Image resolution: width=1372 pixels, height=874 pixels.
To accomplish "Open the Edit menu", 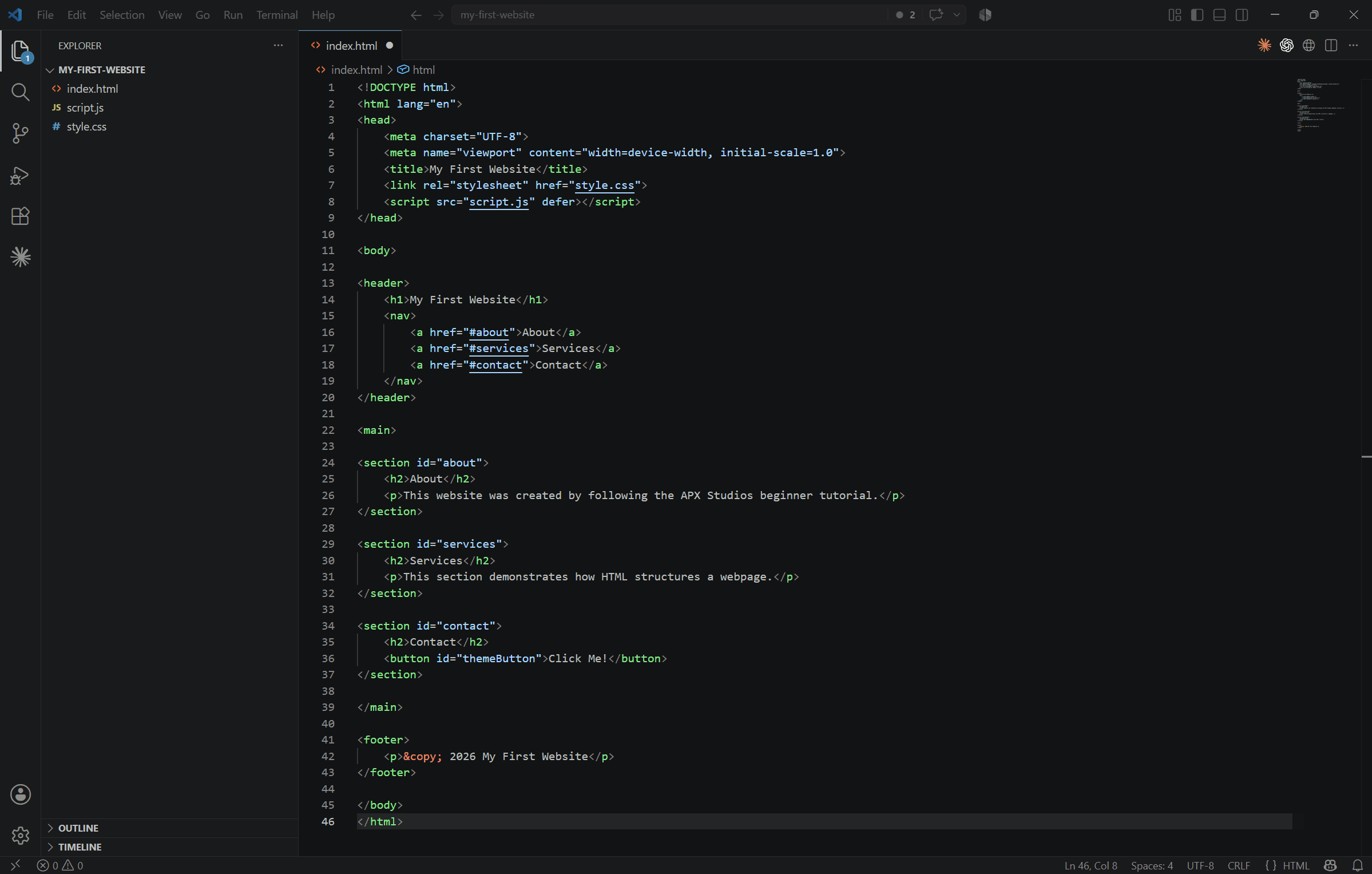I will [x=77, y=15].
